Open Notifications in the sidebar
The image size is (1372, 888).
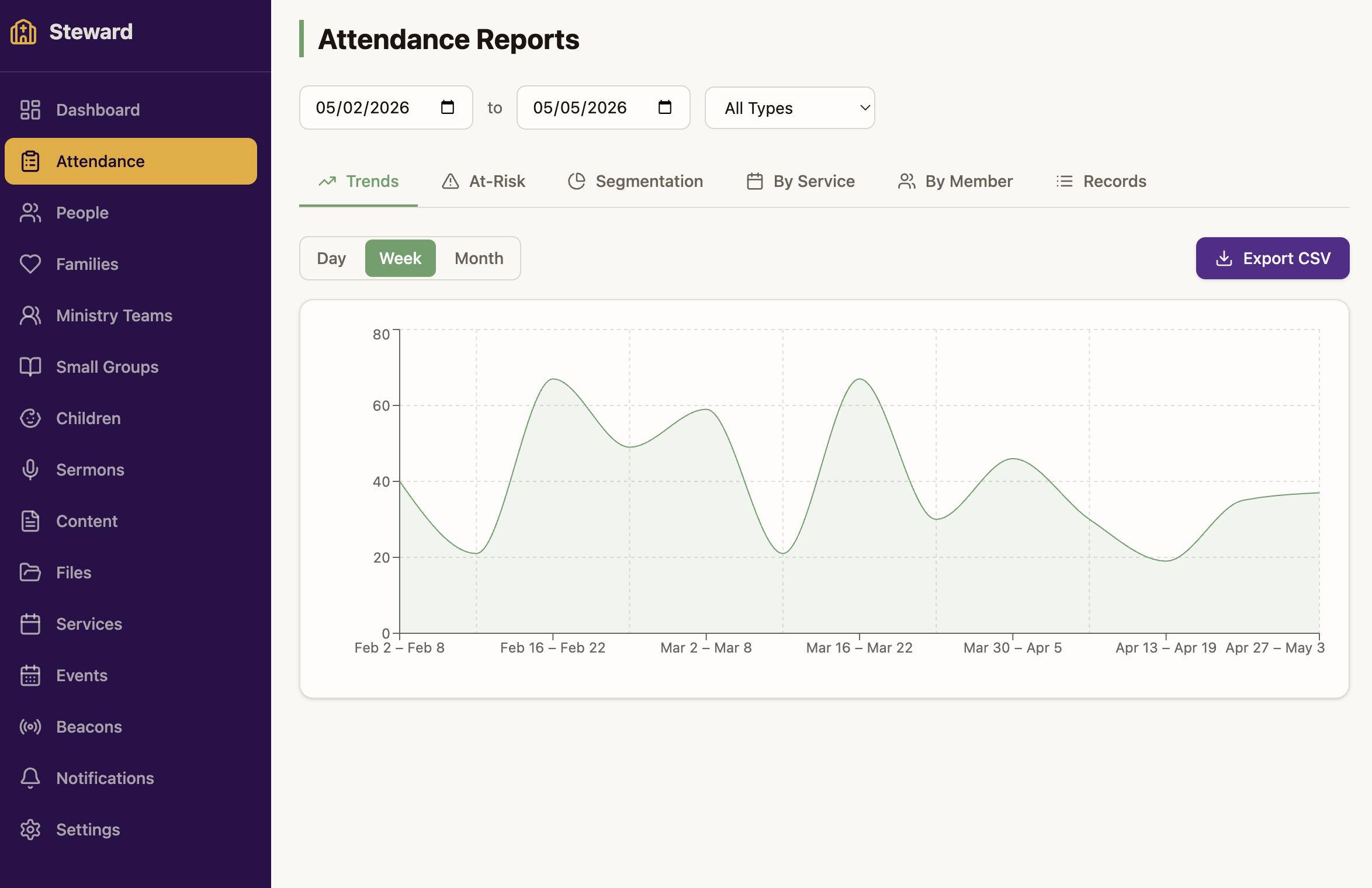click(131, 778)
